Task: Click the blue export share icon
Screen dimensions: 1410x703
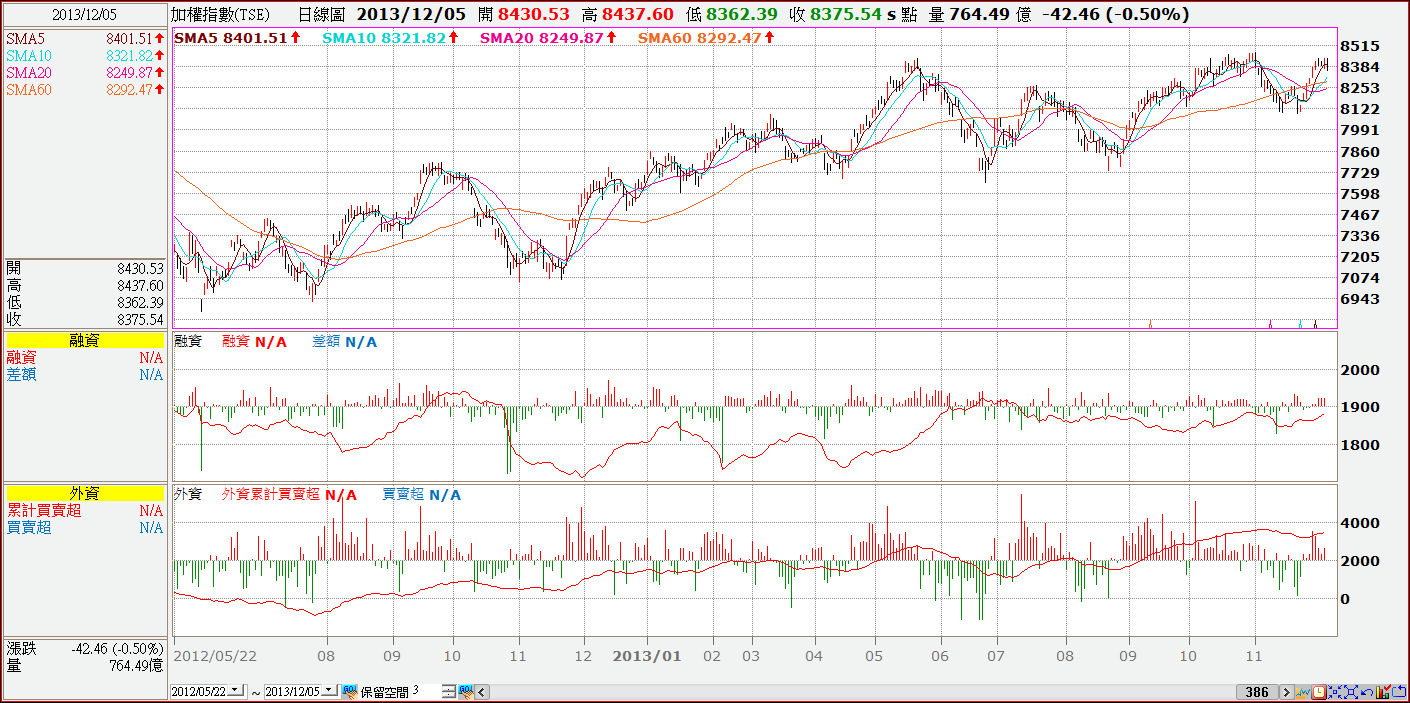Action: 1399,692
